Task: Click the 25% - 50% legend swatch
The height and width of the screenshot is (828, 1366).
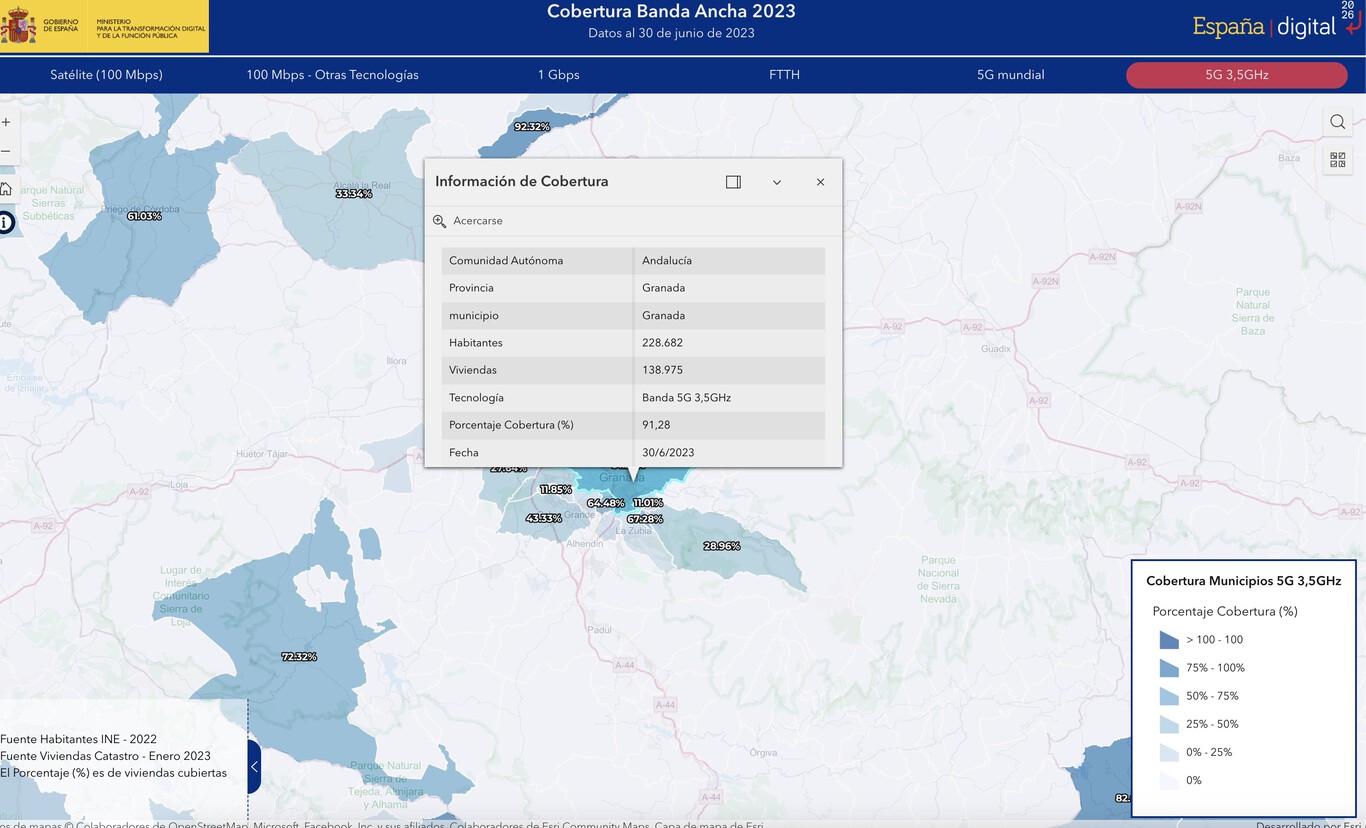Action: (1169, 724)
